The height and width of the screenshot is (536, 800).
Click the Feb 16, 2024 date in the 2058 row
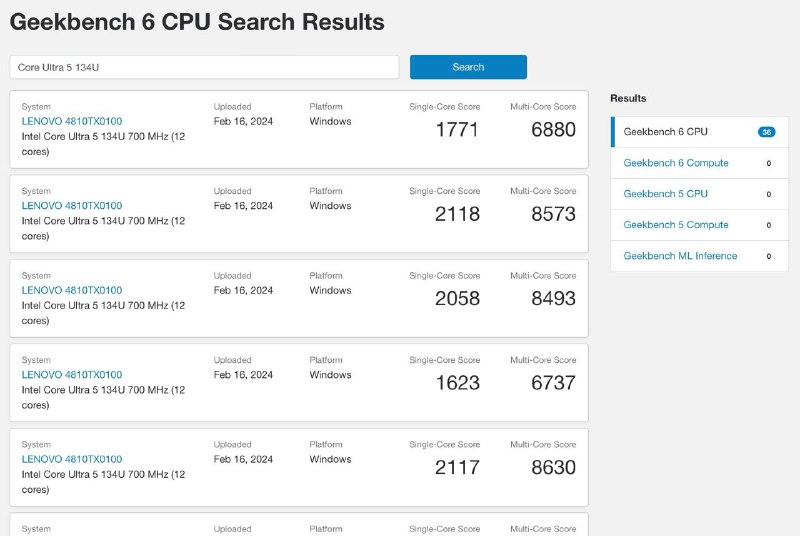point(243,290)
